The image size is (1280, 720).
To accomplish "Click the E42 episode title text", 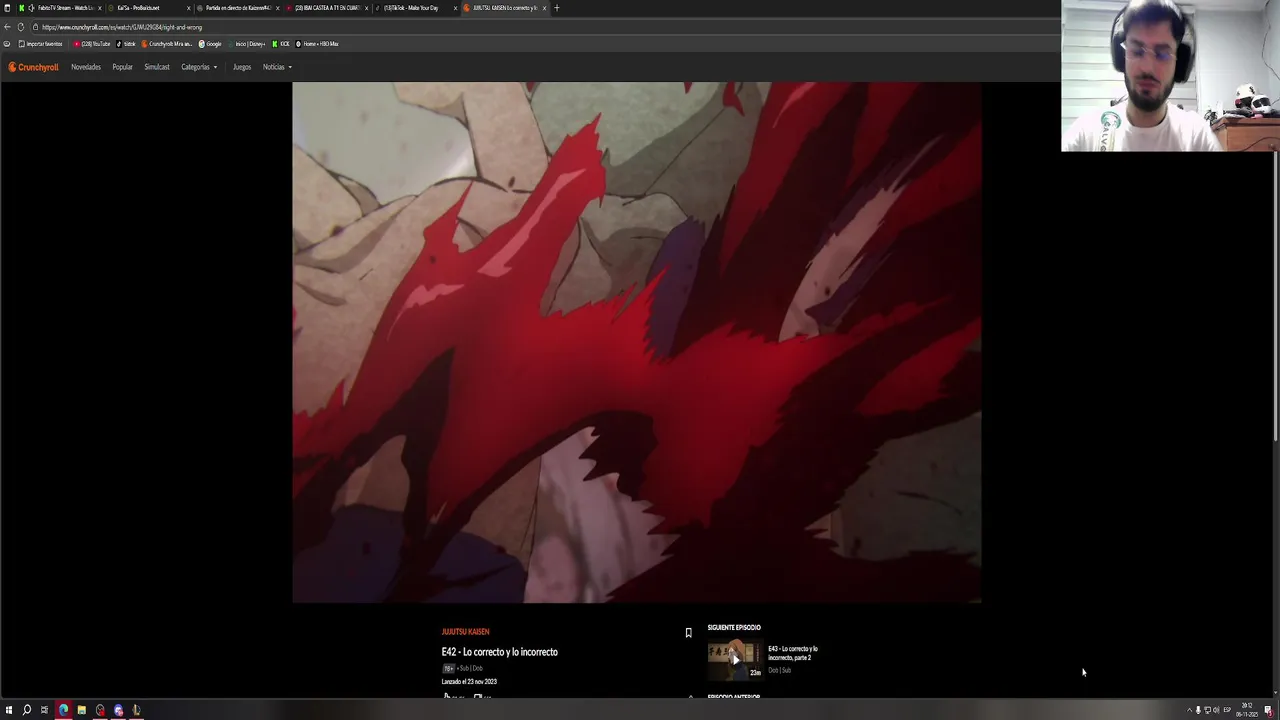I will point(499,652).
